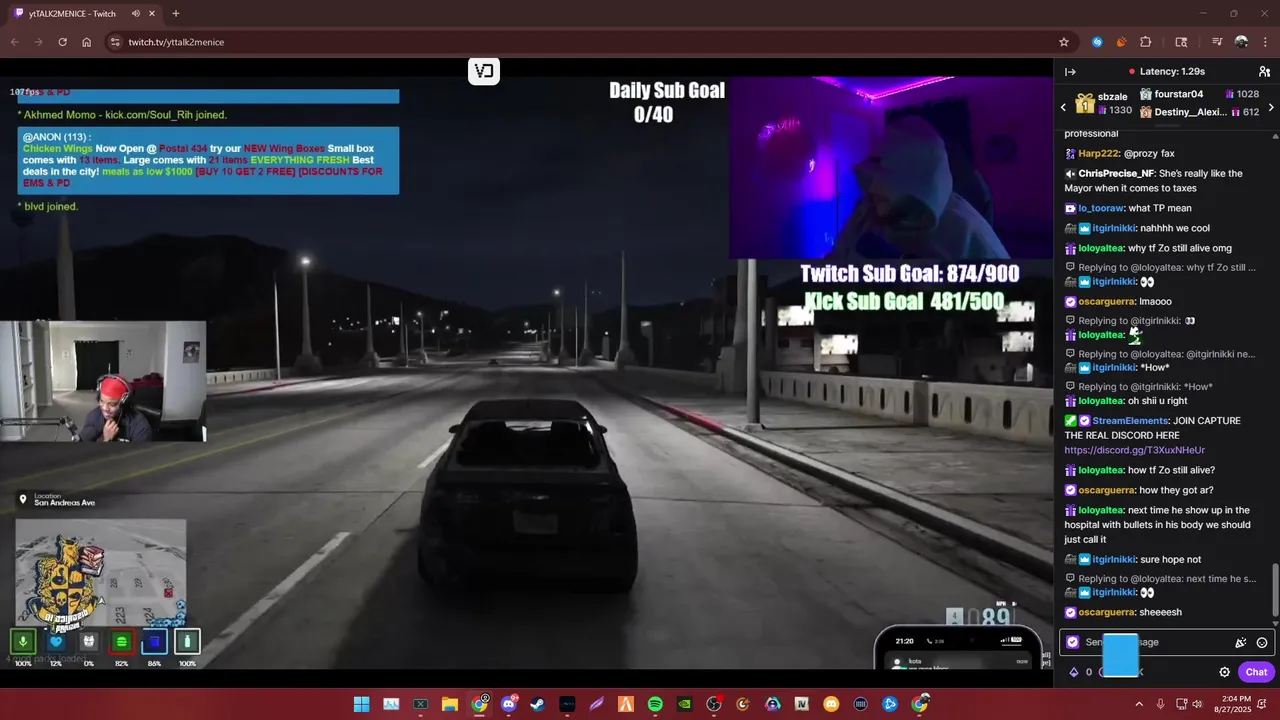The height and width of the screenshot is (720, 1280).
Task: Show hidden system tray icons
Action: pyautogui.click(x=1138, y=704)
